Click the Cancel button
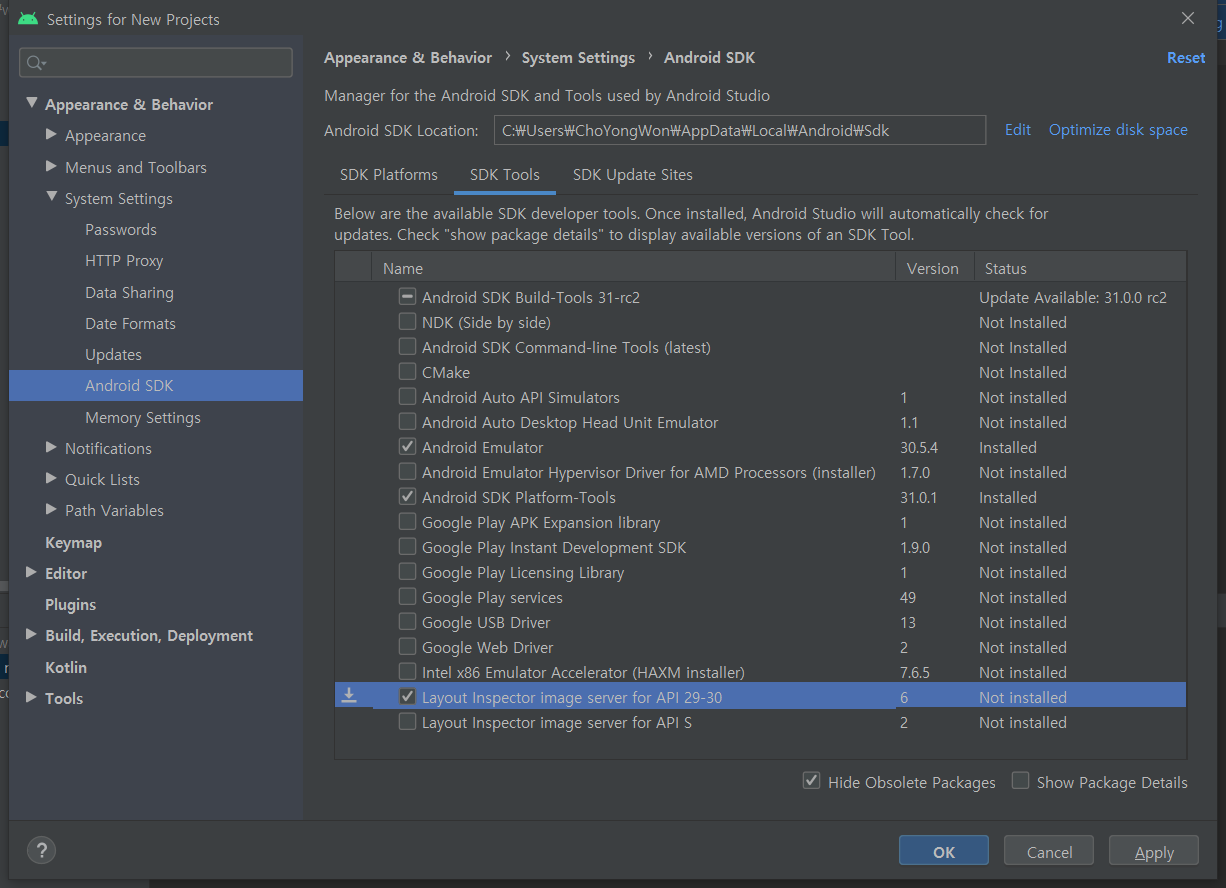Image resolution: width=1226 pixels, height=888 pixels. tap(1050, 852)
